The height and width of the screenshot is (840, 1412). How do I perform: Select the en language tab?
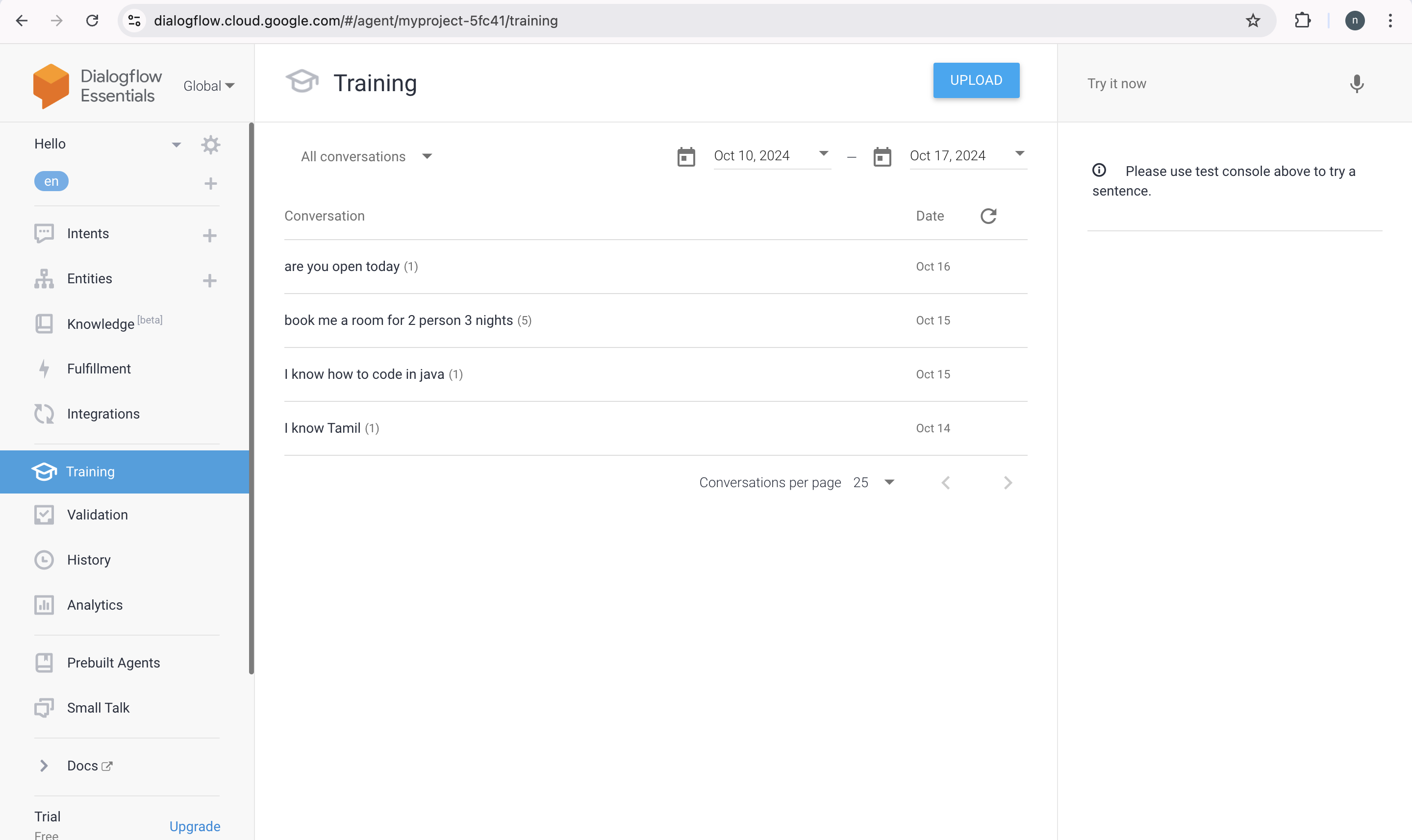[x=51, y=180]
